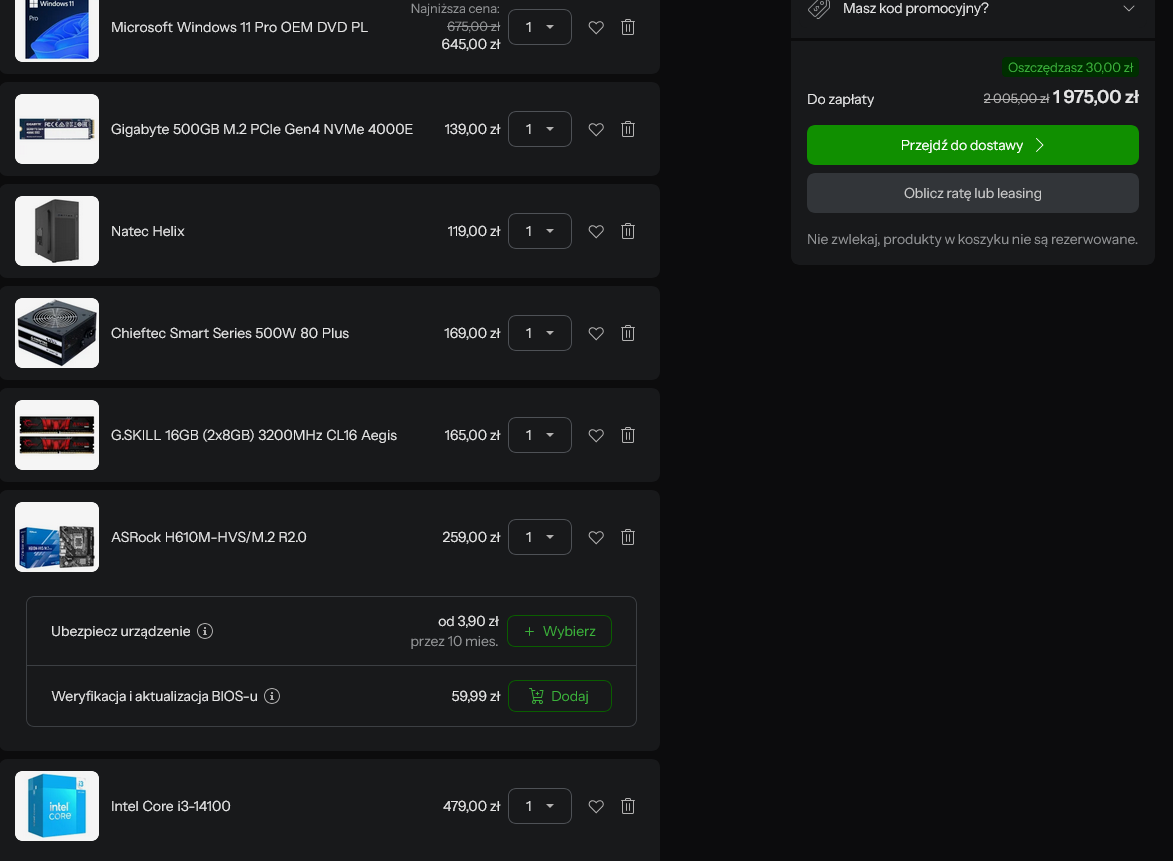Delete Intel Core i3-14100 from cart
The width and height of the screenshot is (1173, 861).
pos(628,806)
